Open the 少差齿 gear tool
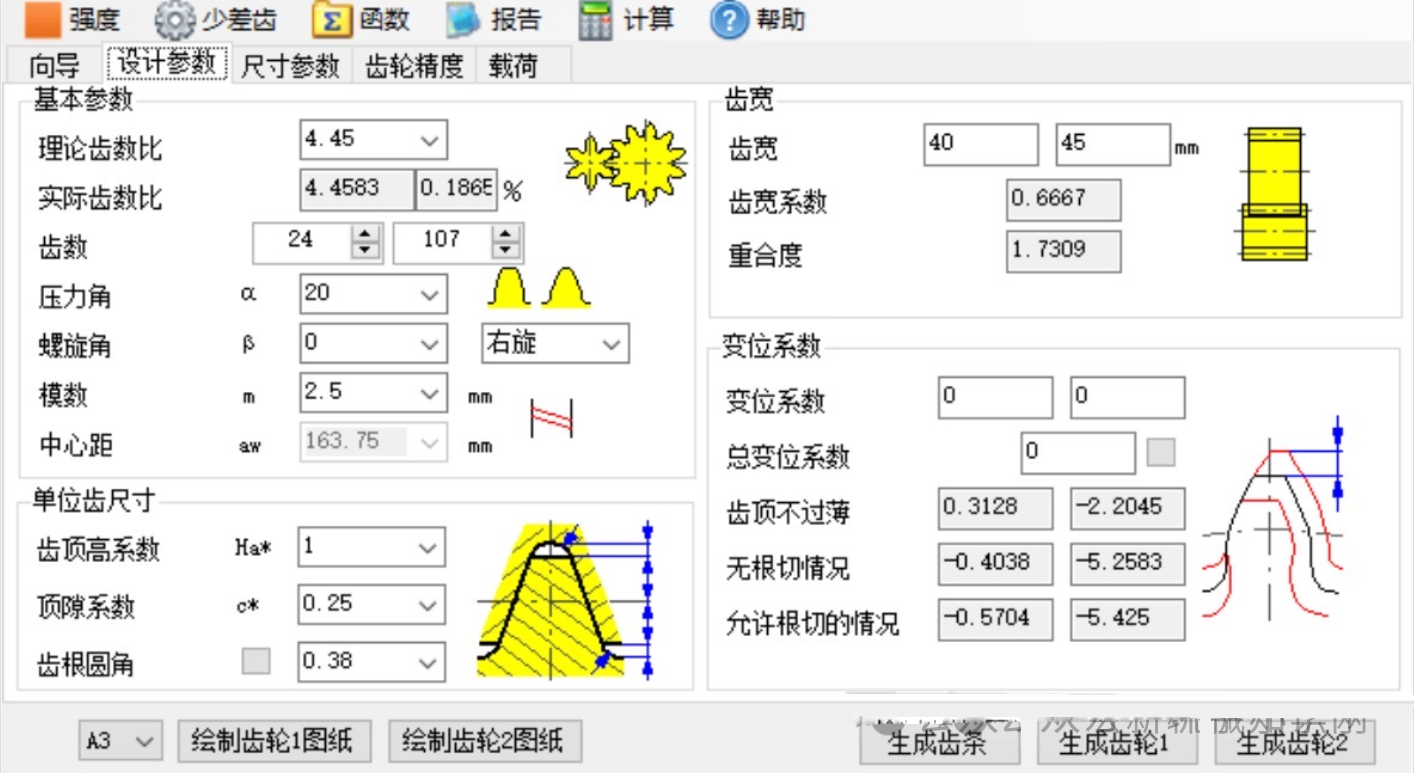The height and width of the screenshot is (773, 1414). pos(216,19)
